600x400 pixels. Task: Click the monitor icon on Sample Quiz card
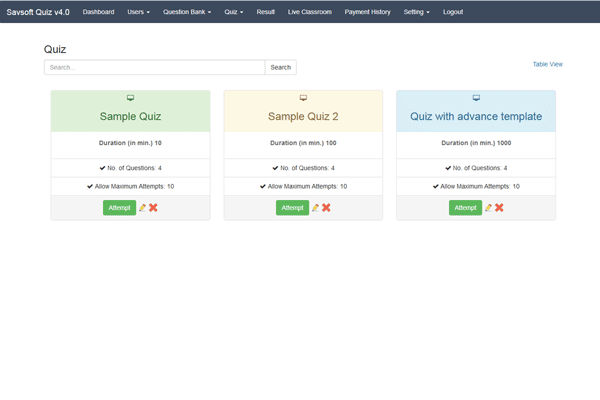[130, 98]
